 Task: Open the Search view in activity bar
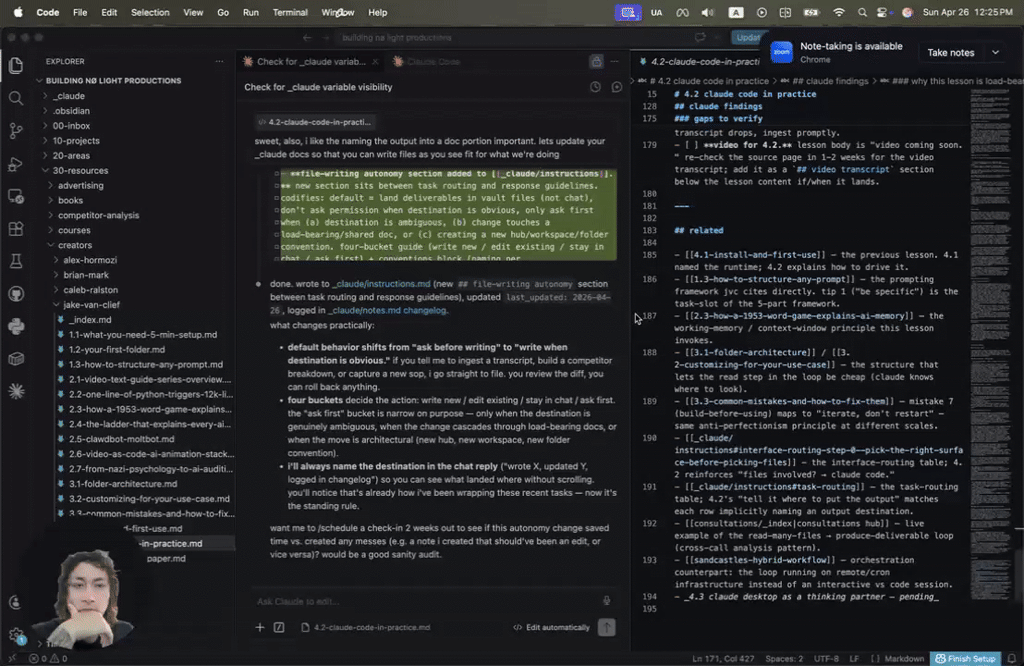click(16, 98)
